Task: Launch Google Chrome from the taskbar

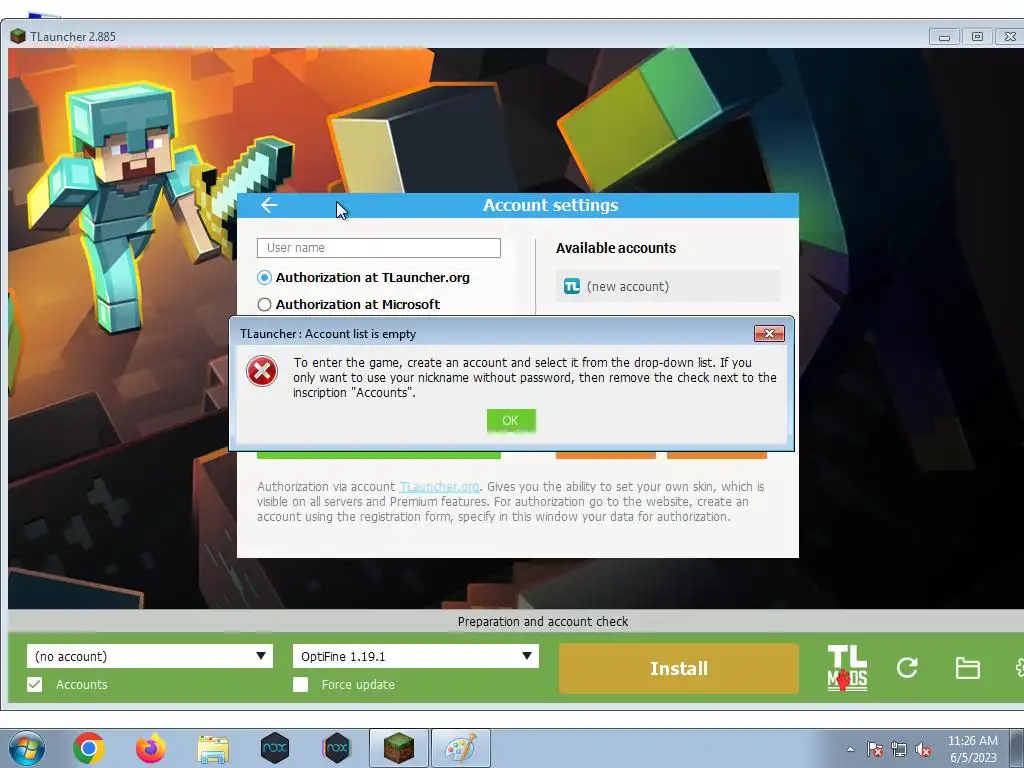Action: 89,748
